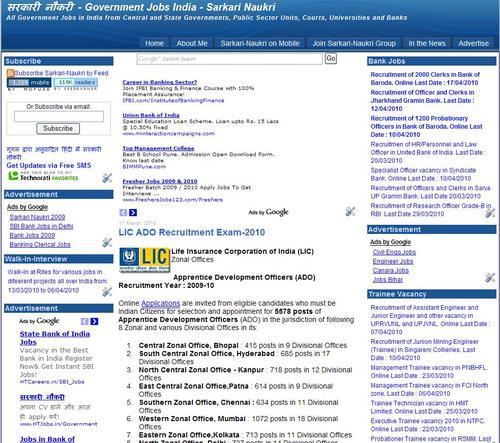Click the wrench icon right of center Ads by Google
This screenshot has height=443, width=500.
click(x=350, y=211)
